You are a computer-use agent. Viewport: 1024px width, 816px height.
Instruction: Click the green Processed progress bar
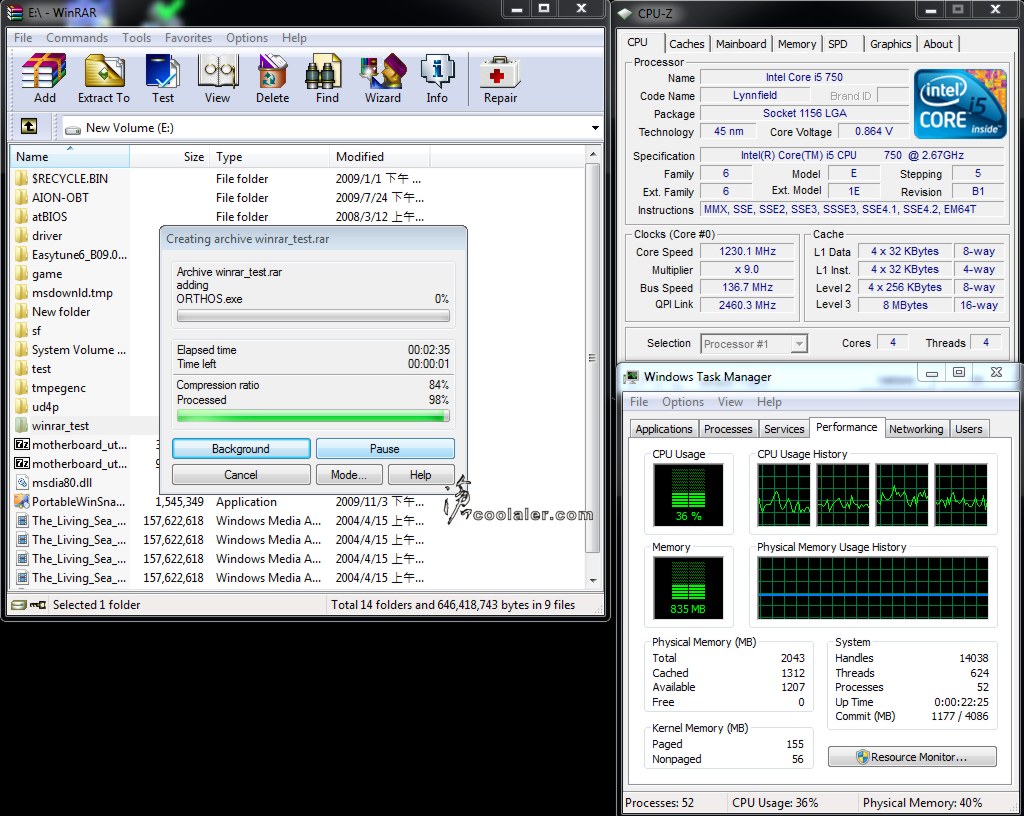tap(313, 416)
